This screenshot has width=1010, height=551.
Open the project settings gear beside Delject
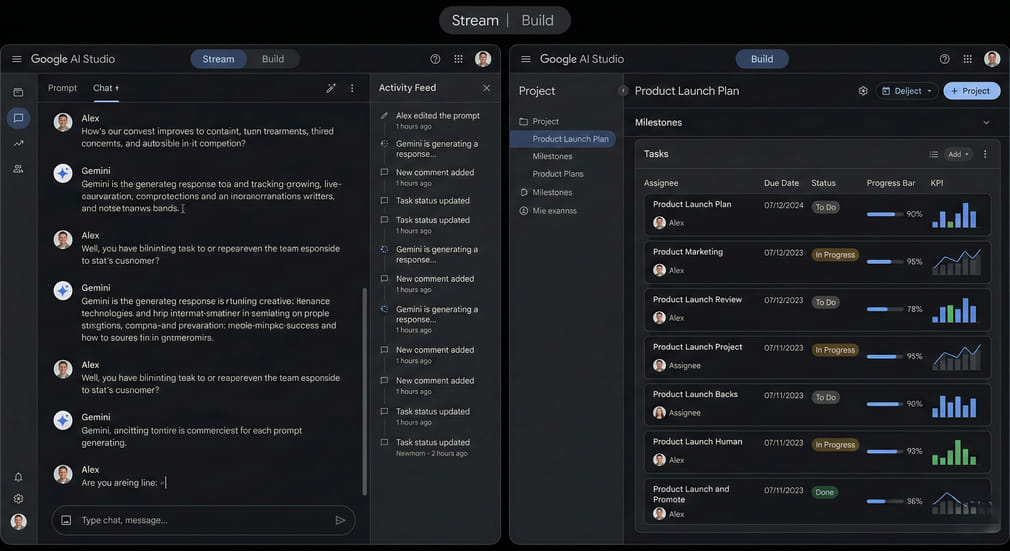point(863,91)
